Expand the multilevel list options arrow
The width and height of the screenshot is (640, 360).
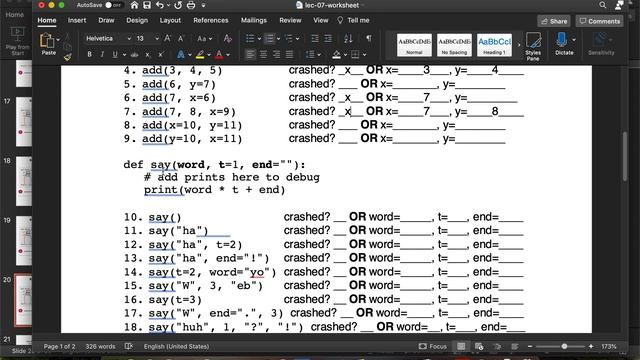point(297,39)
